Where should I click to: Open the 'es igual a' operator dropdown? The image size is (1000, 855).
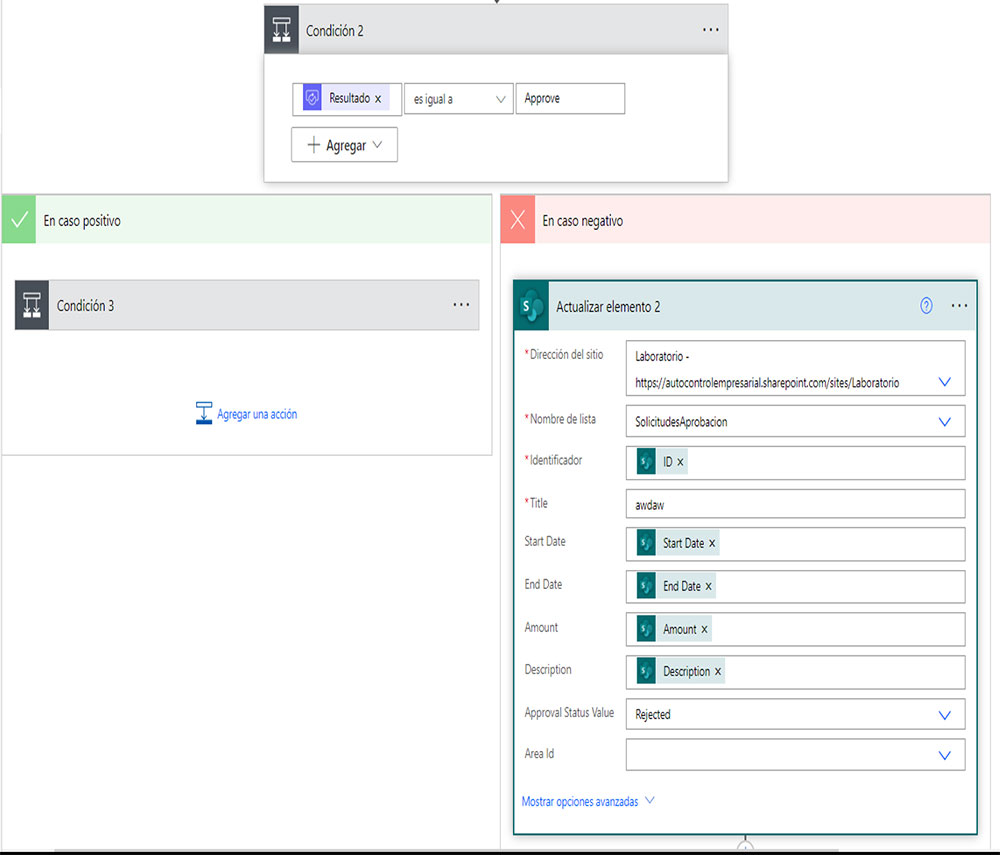(458, 99)
